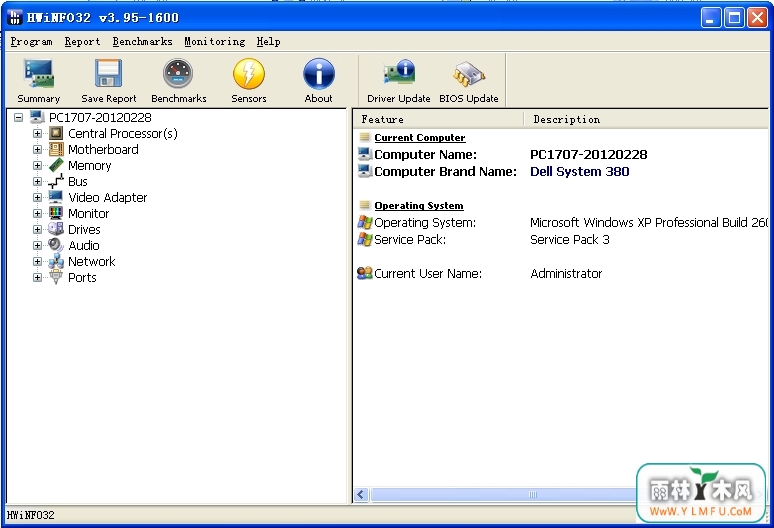Click the HWiNFO32 status bar text
Screen dimensions: 774x528
coord(31,515)
